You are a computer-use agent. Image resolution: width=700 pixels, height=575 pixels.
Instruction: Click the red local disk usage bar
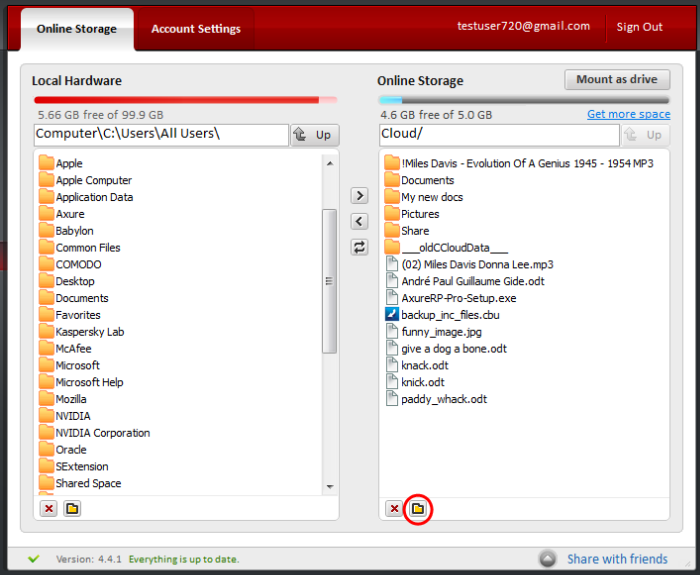pyautogui.click(x=185, y=100)
